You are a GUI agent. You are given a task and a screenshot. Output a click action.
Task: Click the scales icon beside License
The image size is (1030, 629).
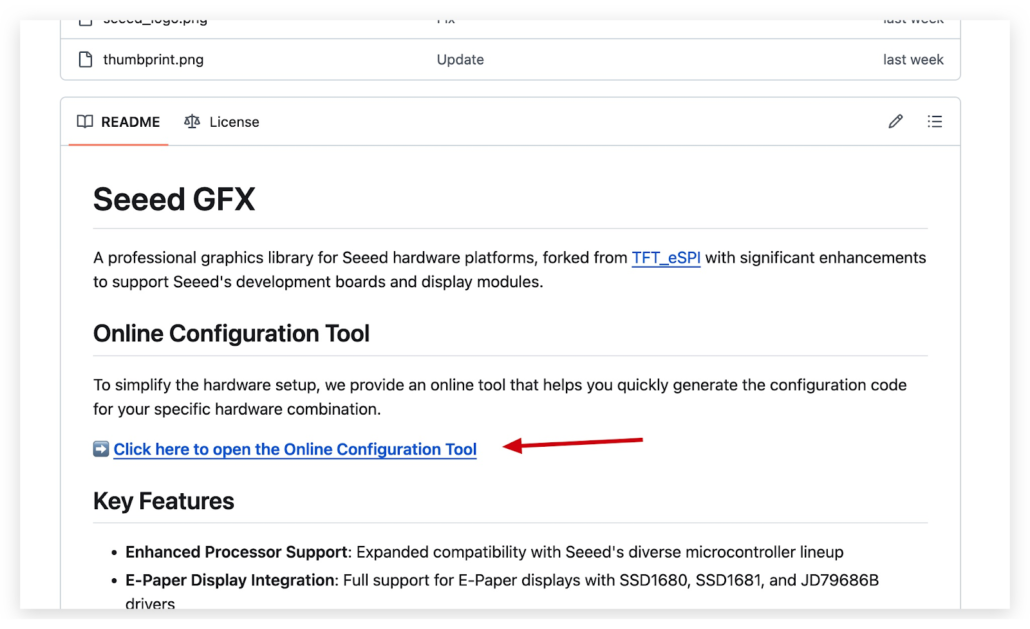point(191,121)
